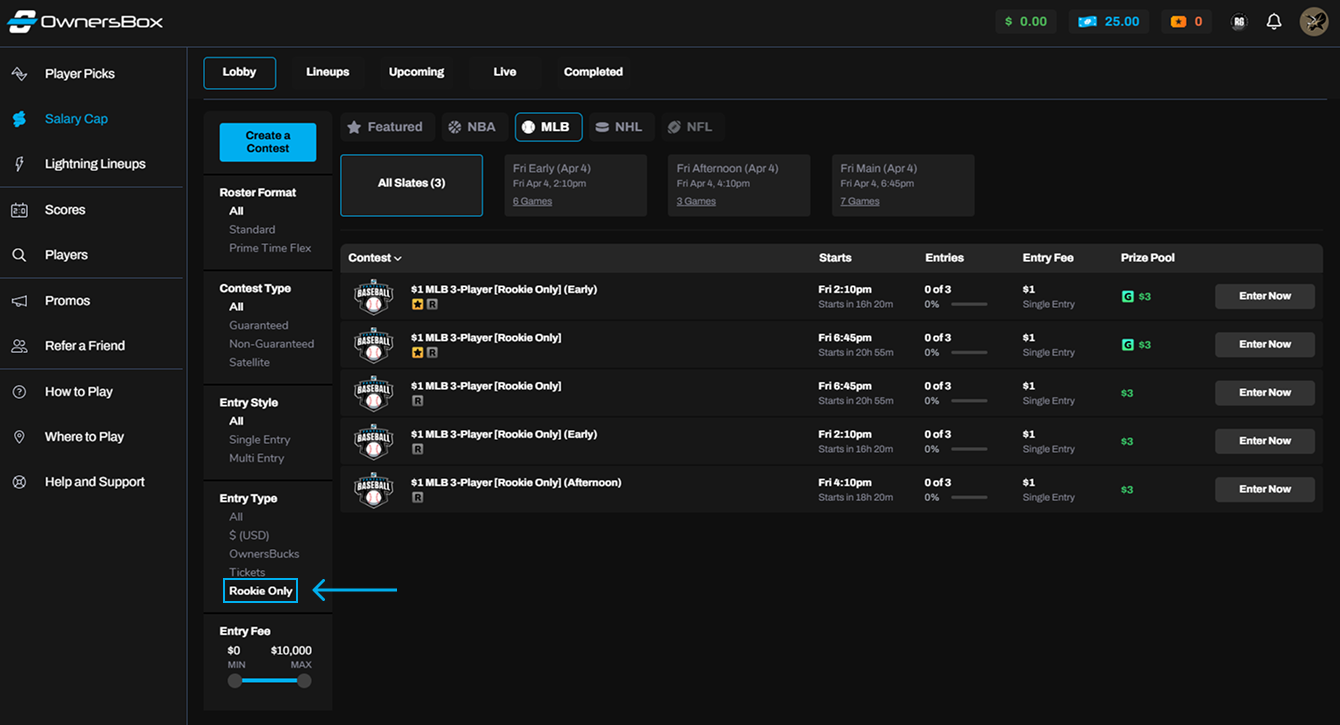Click the Create a Contest button

point(268,142)
